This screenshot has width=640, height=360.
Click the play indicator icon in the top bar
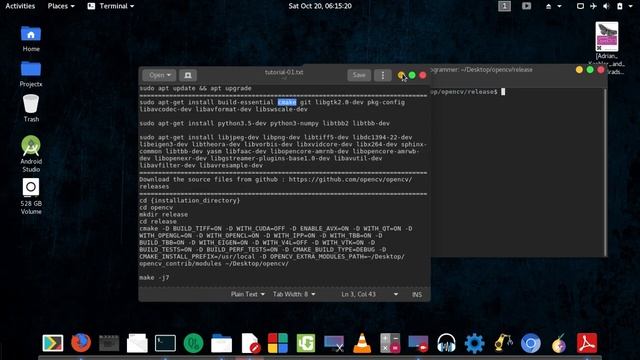pyautogui.click(x=527, y=6)
